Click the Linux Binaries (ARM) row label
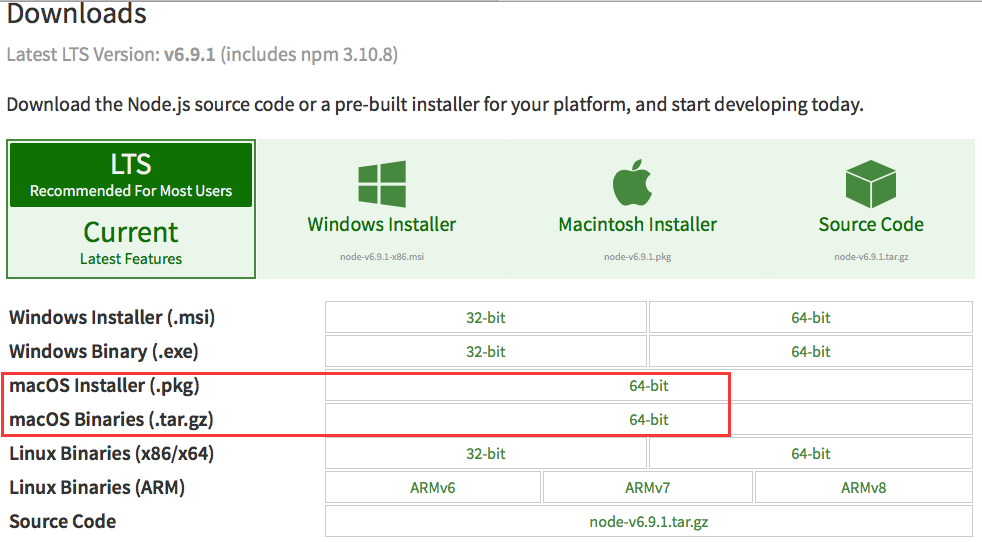 tap(97, 487)
